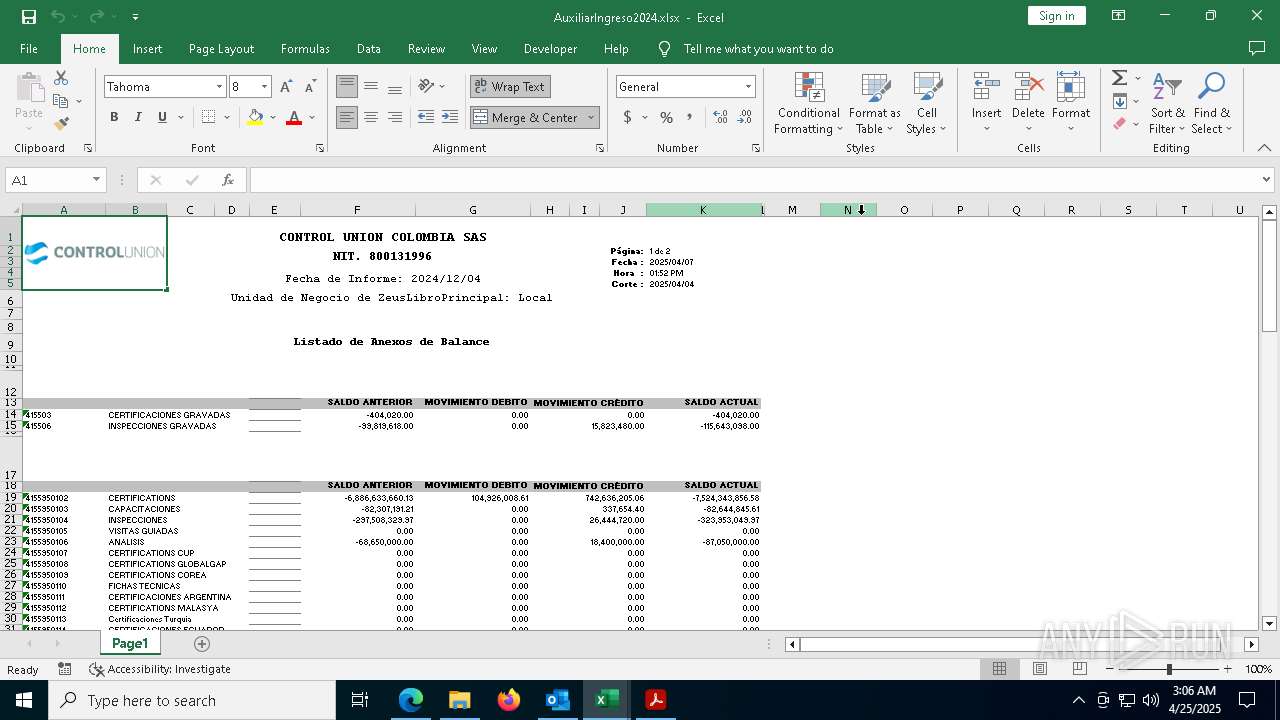Toggle Bold formatting
The width and height of the screenshot is (1280, 720).
tap(114, 117)
